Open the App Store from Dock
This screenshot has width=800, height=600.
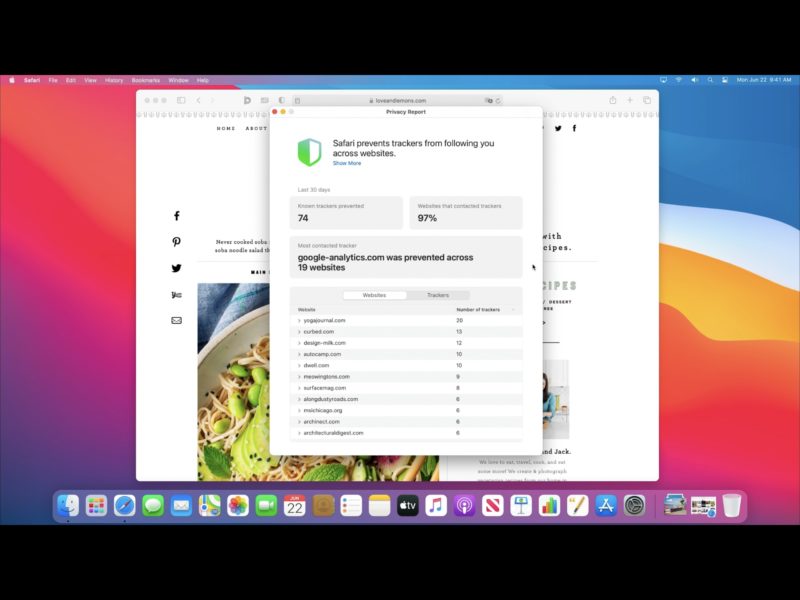[x=606, y=506]
